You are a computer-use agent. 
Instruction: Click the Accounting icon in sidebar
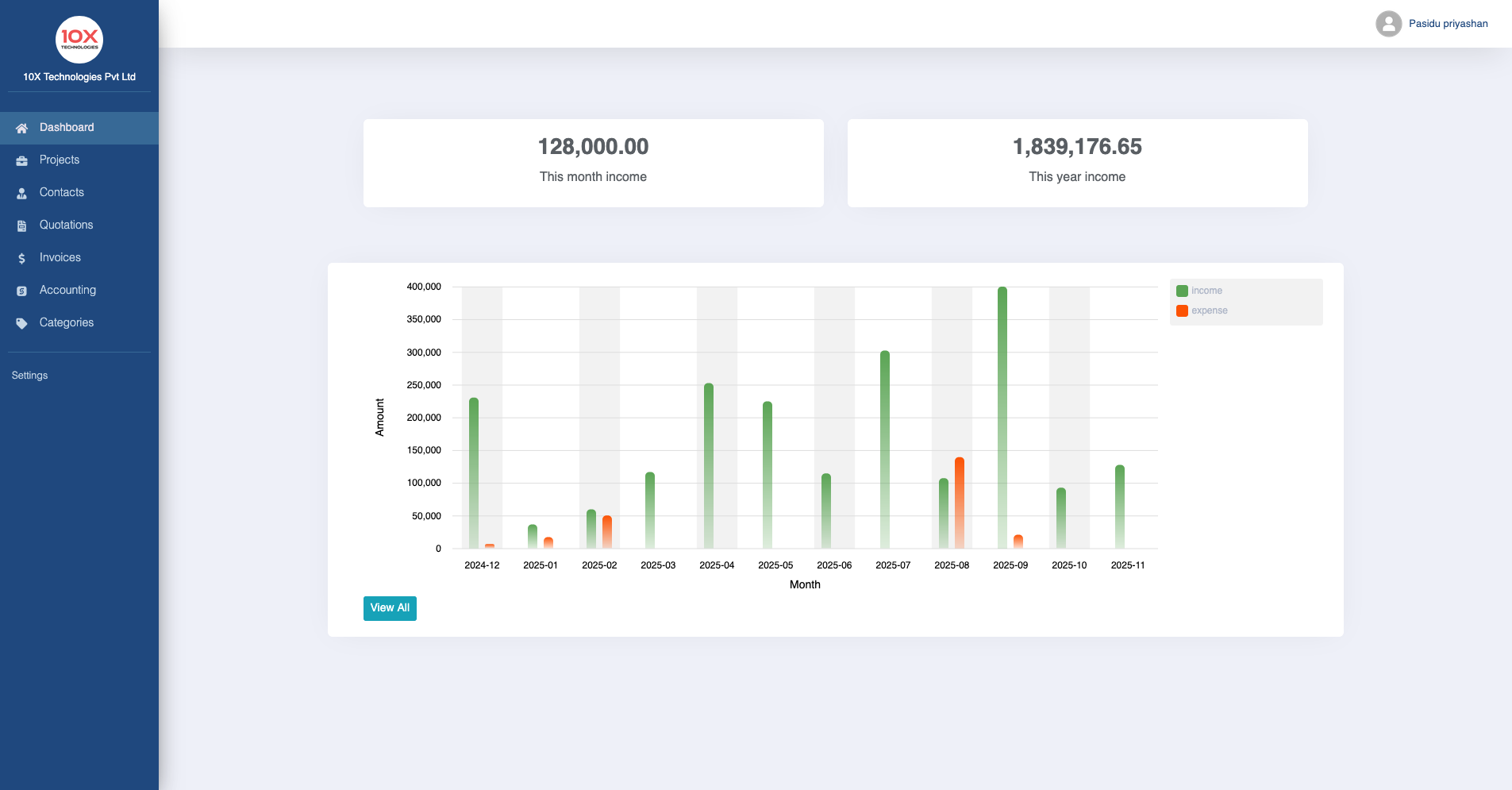tap(21, 290)
